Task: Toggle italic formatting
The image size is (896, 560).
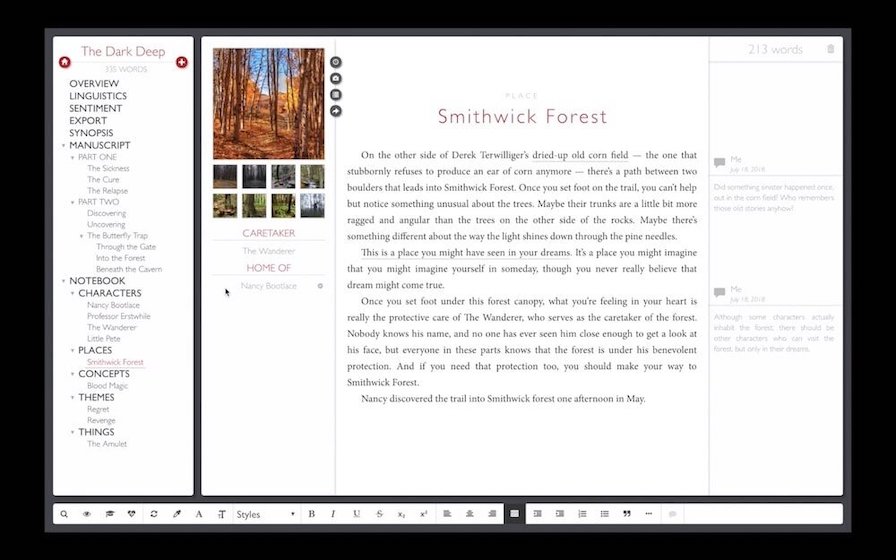Action: (x=334, y=514)
